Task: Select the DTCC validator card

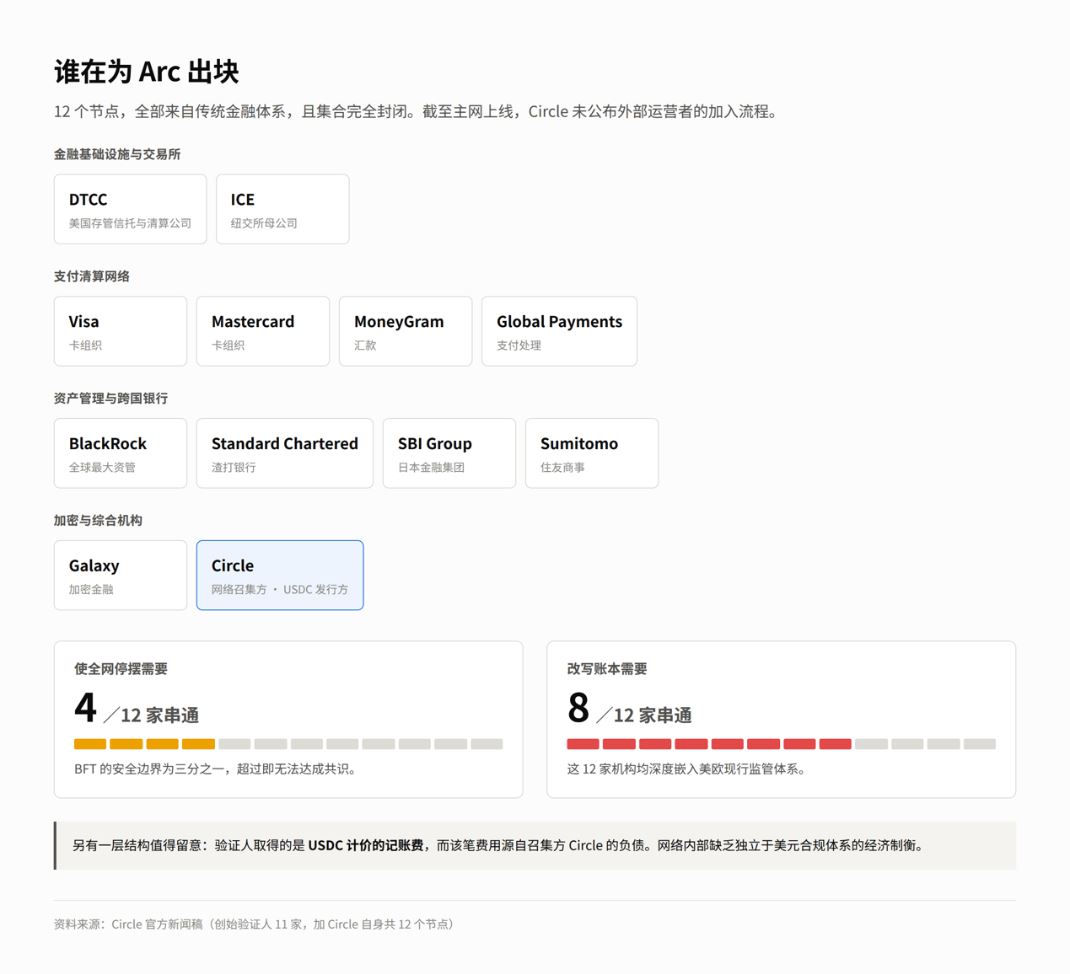Action: tap(130, 209)
